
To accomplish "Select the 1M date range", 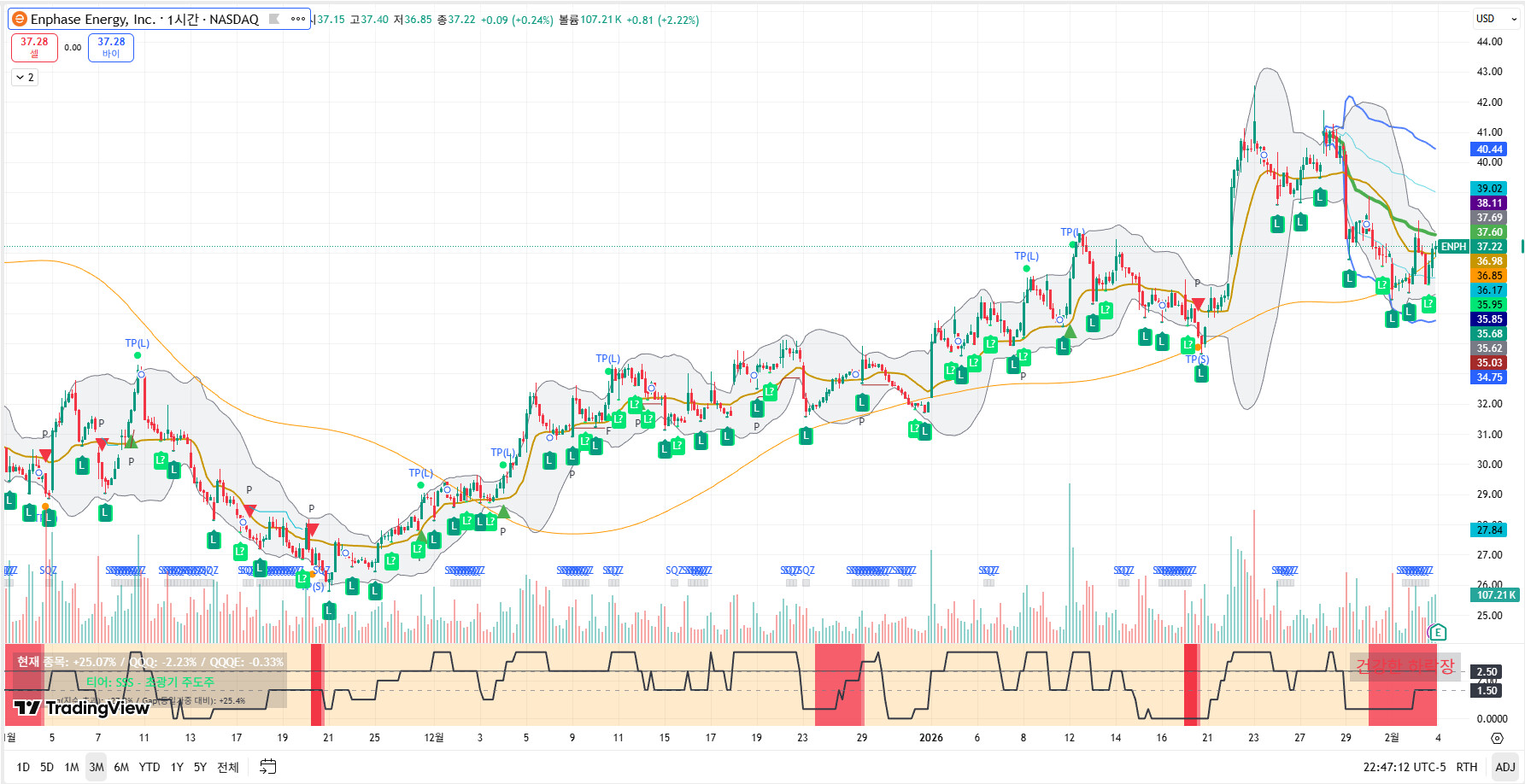I will click(72, 767).
